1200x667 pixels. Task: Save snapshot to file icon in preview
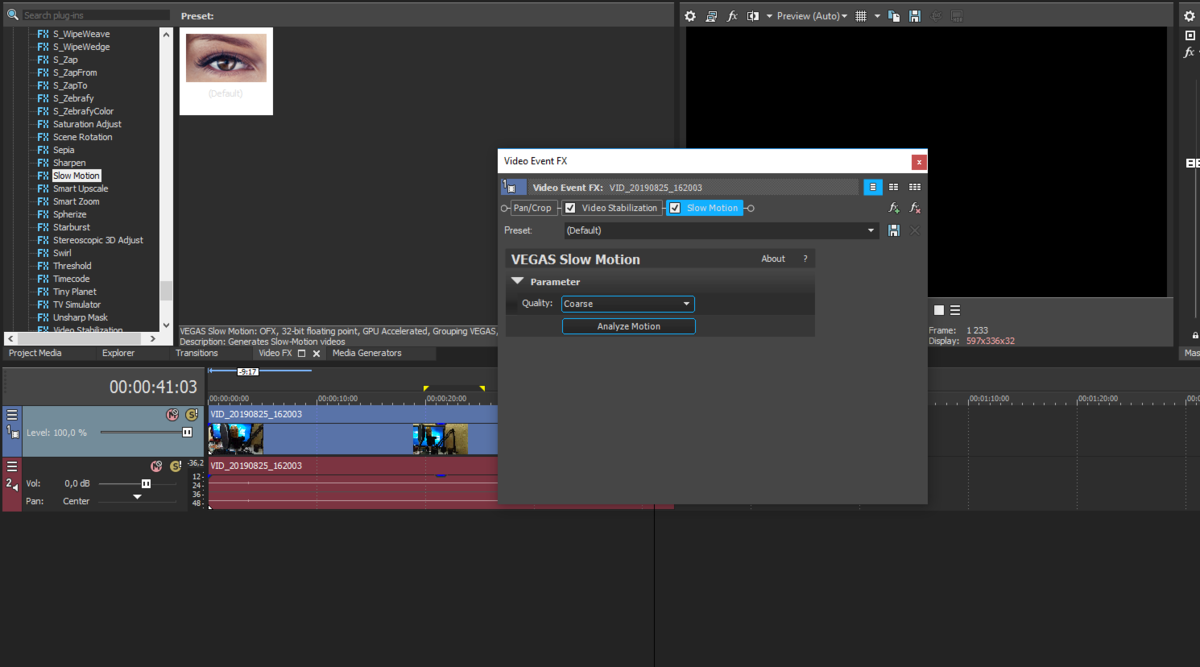[x=915, y=16]
